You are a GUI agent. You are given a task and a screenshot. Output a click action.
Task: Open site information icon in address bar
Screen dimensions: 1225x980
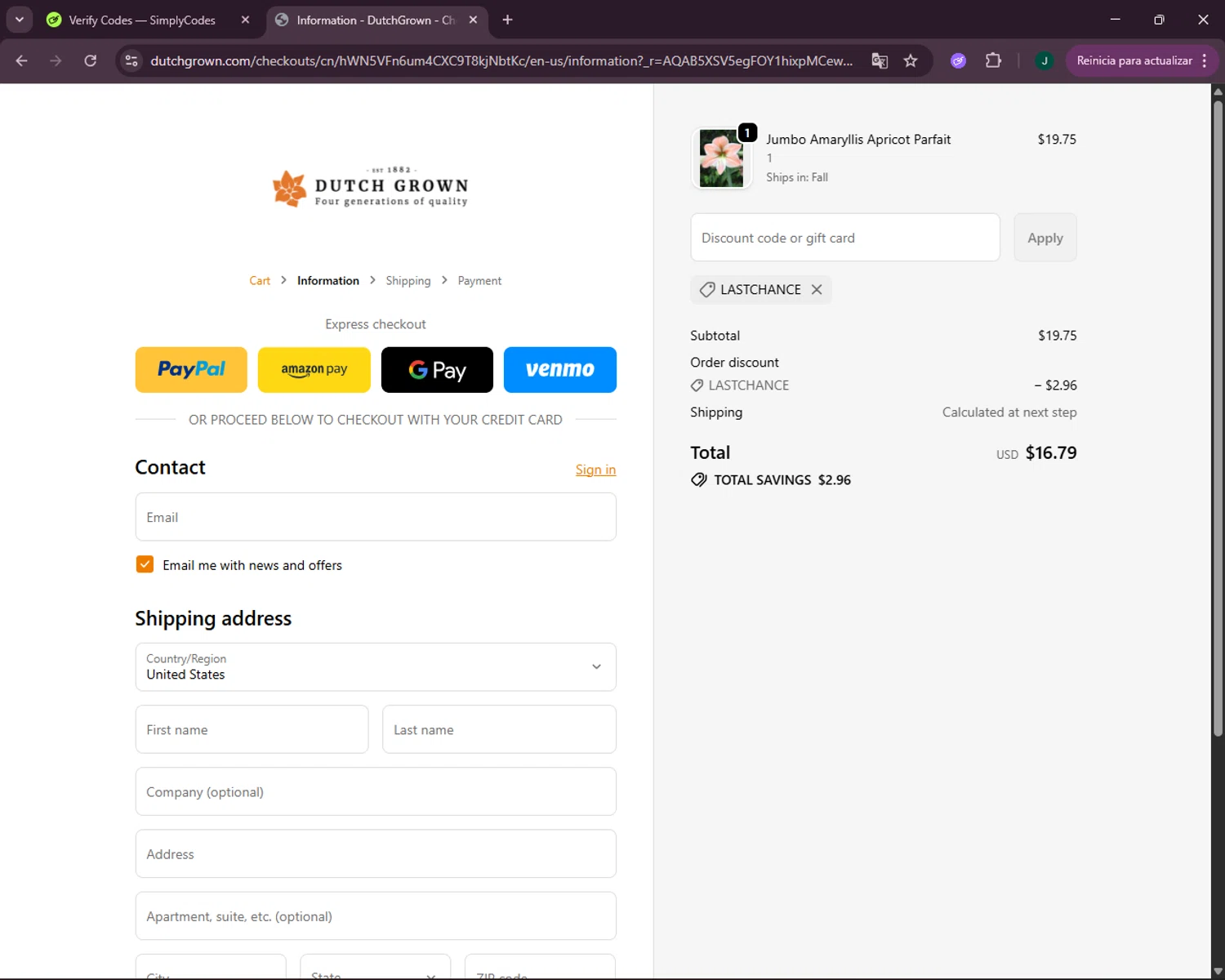(131, 60)
